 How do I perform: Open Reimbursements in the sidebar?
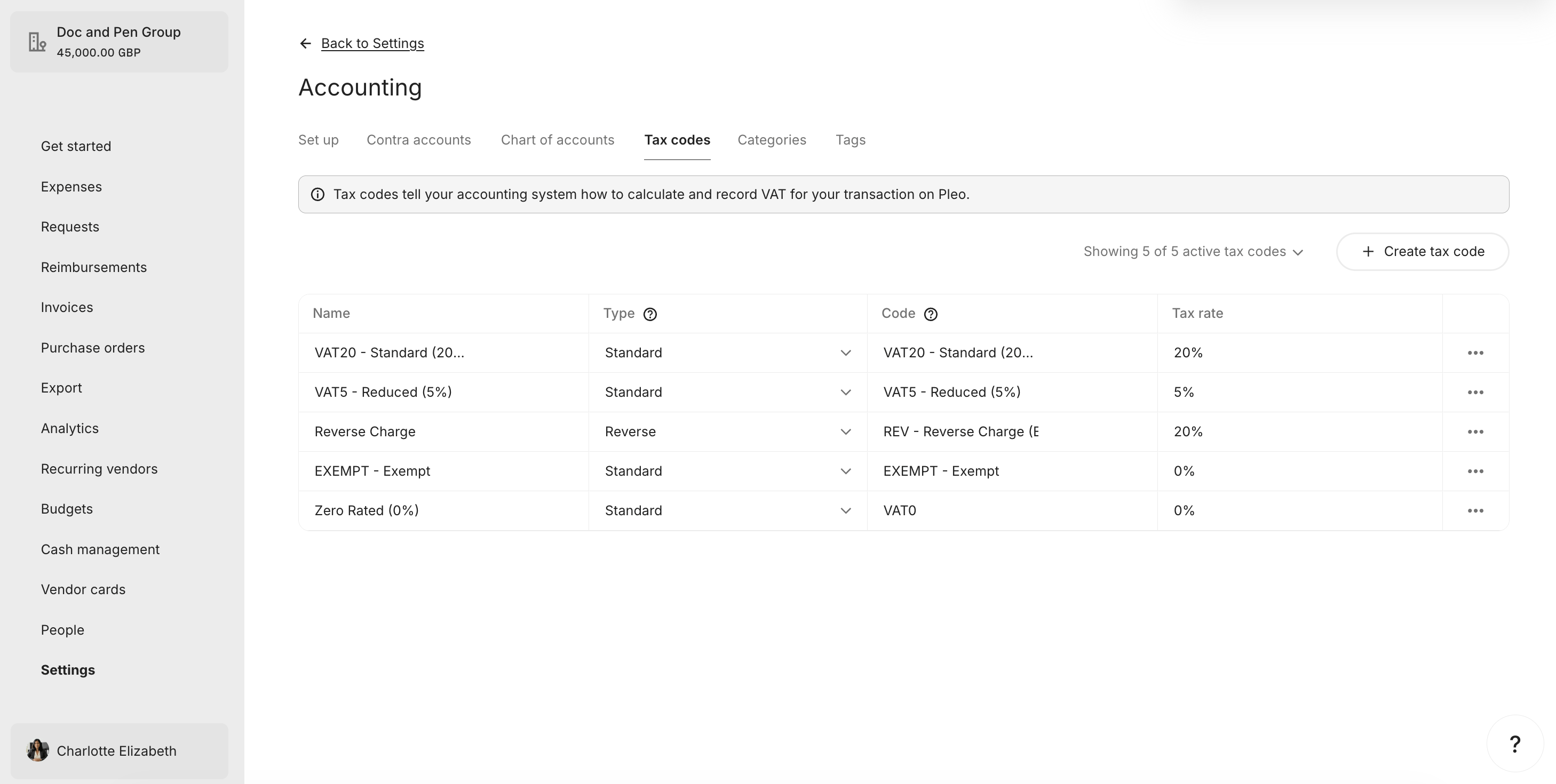click(93, 267)
